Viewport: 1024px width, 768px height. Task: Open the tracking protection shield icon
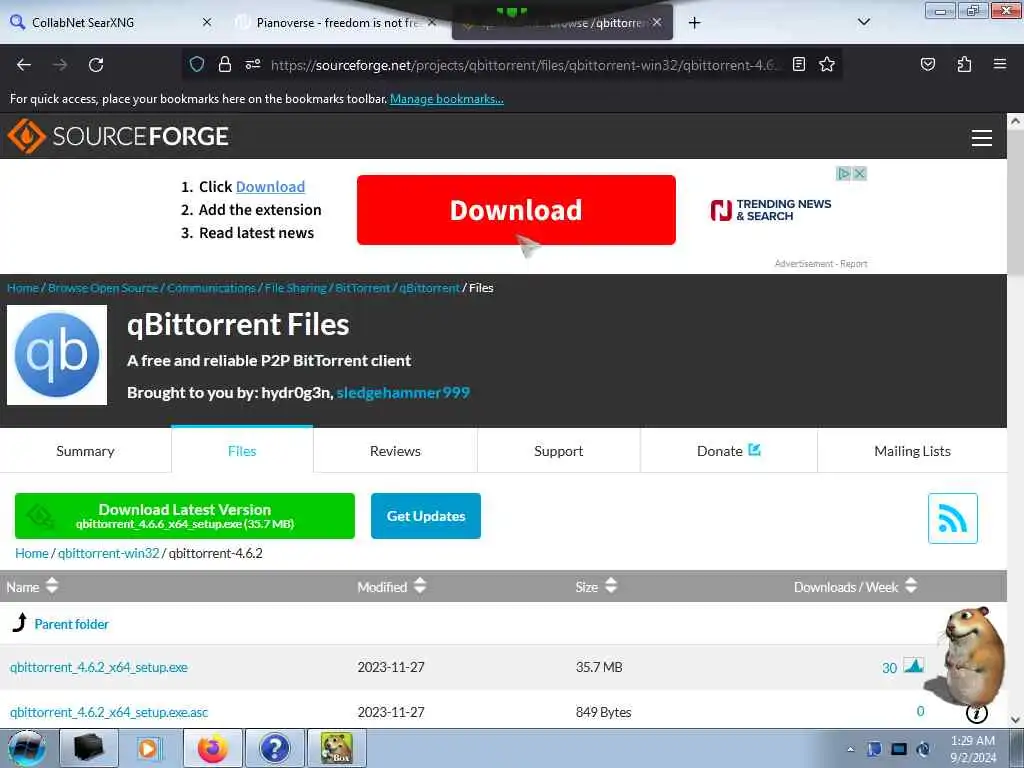point(197,64)
